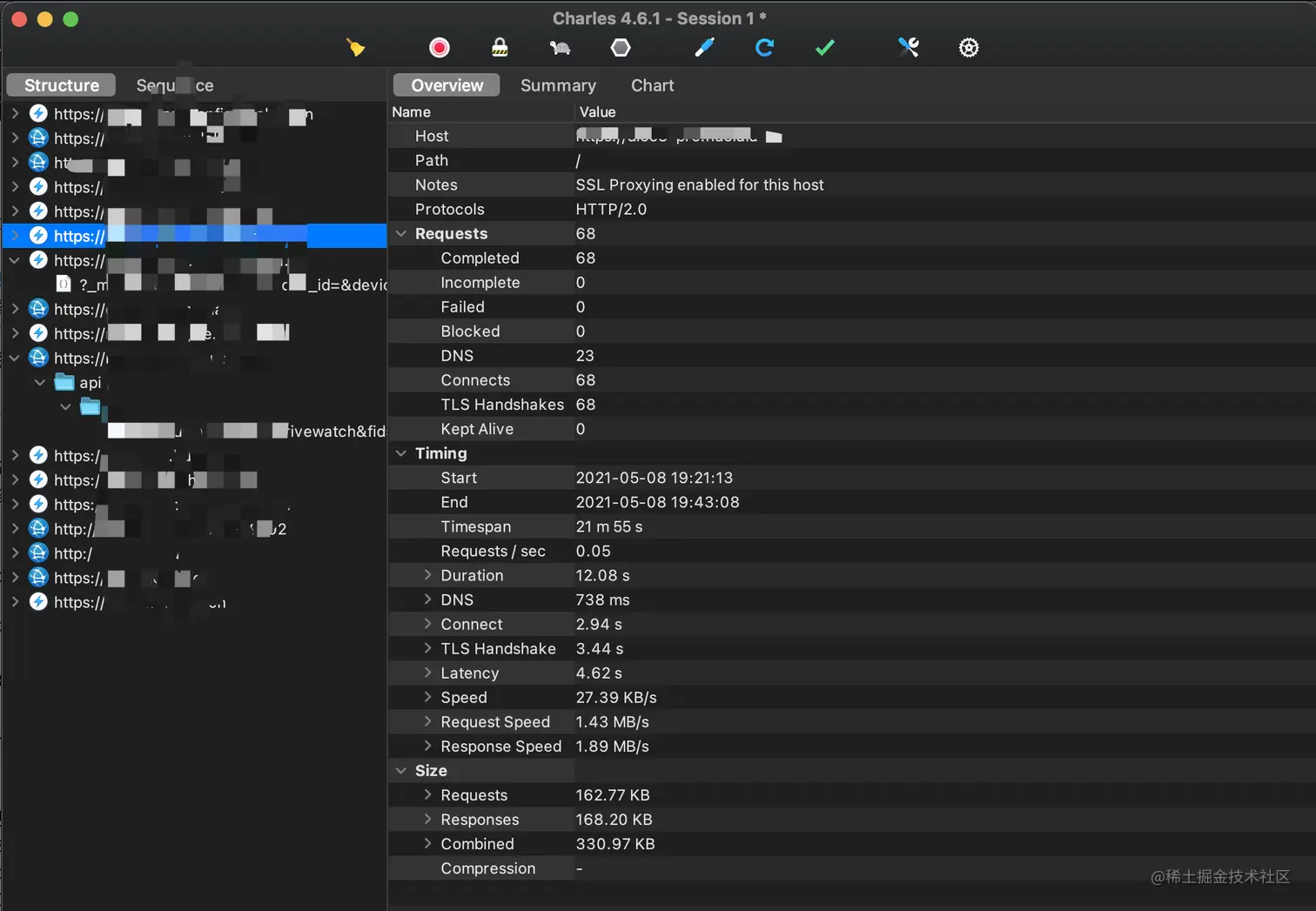Collapse the Size section
The height and width of the screenshot is (911, 1316).
[401, 771]
